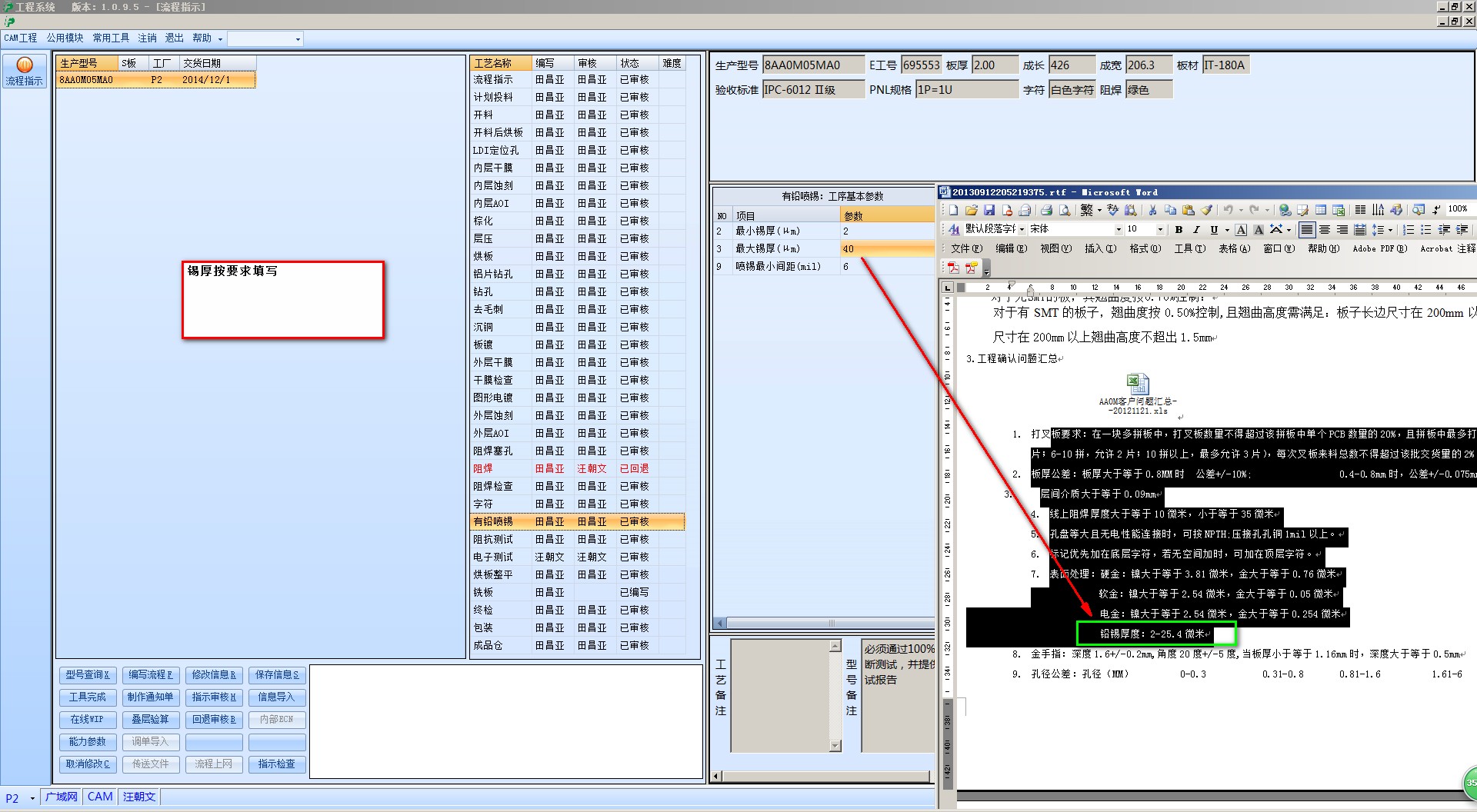Toggle distributed alignment in Word
Viewport: 1477px width, 812px height.
point(1360,229)
